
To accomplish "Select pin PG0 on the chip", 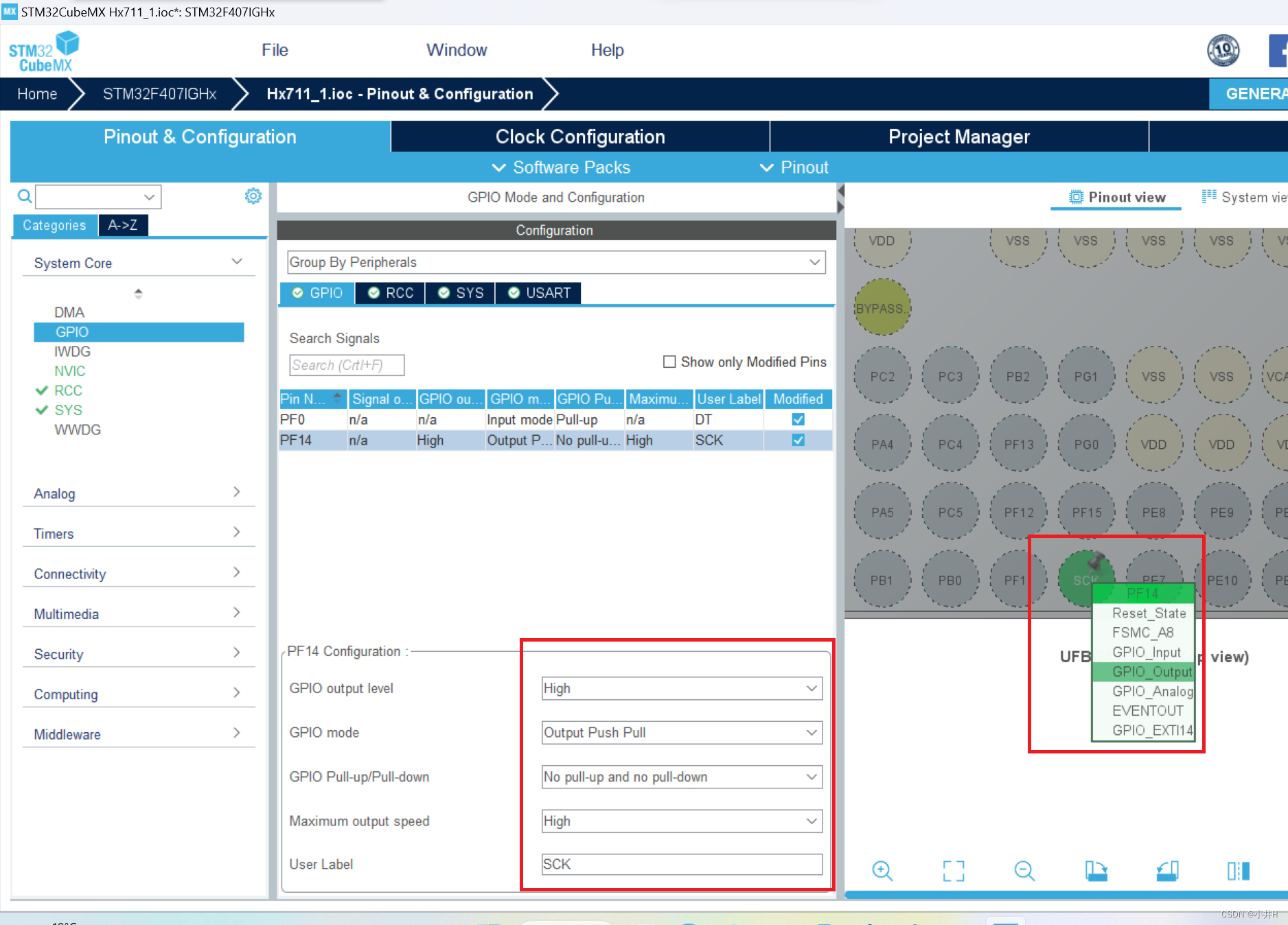I will click(x=1086, y=444).
